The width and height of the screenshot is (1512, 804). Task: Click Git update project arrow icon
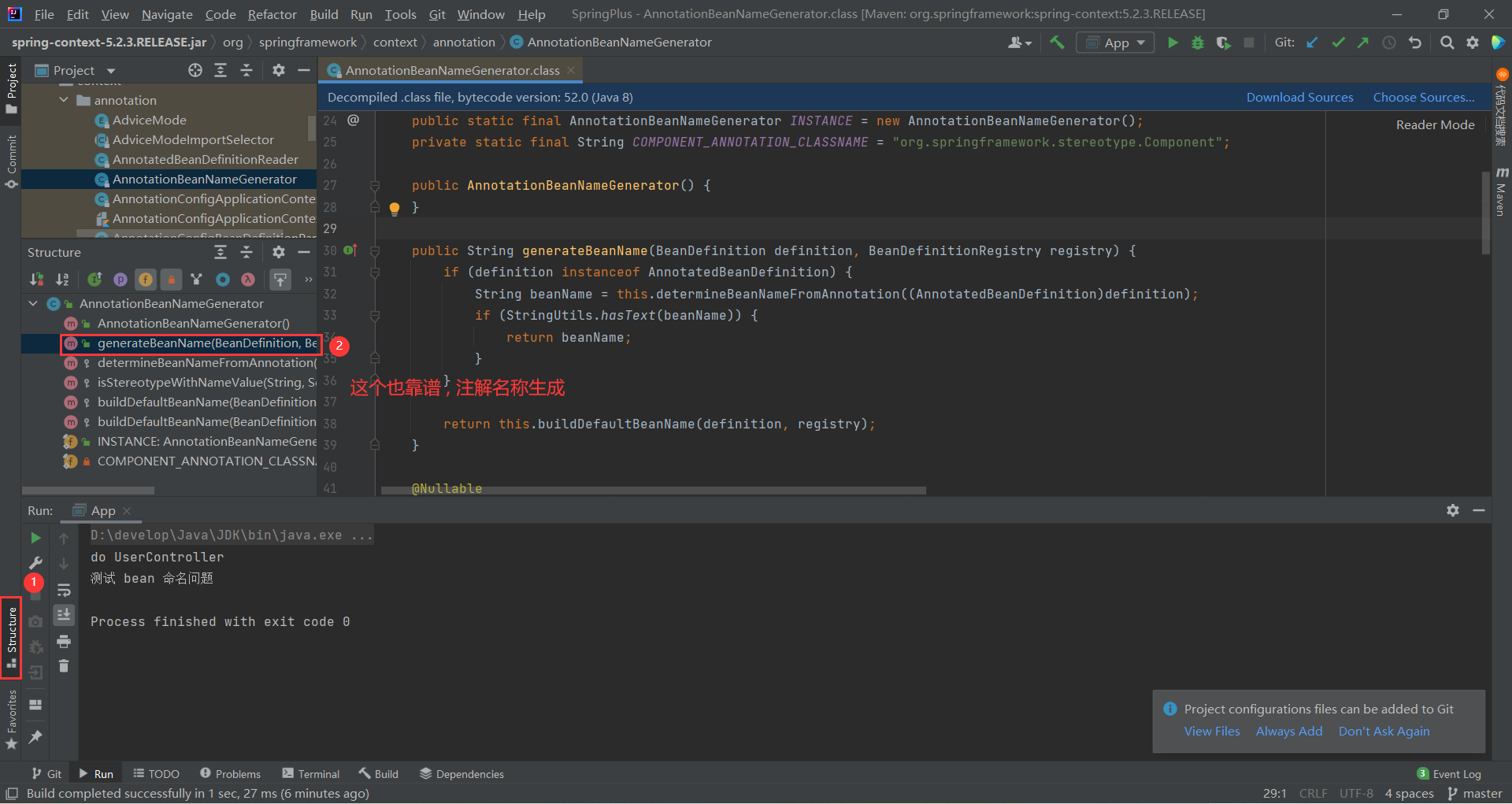tap(1313, 43)
